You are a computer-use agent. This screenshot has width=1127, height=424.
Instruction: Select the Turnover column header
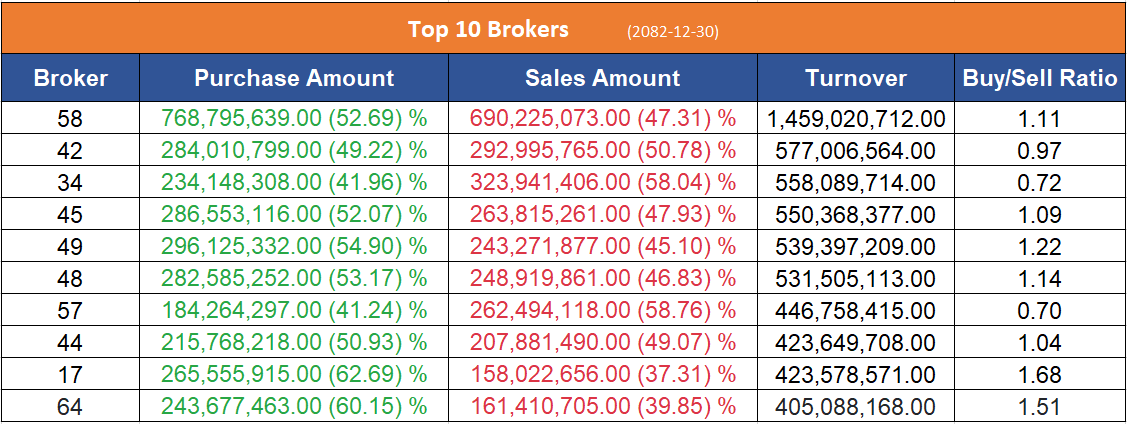[855, 78]
